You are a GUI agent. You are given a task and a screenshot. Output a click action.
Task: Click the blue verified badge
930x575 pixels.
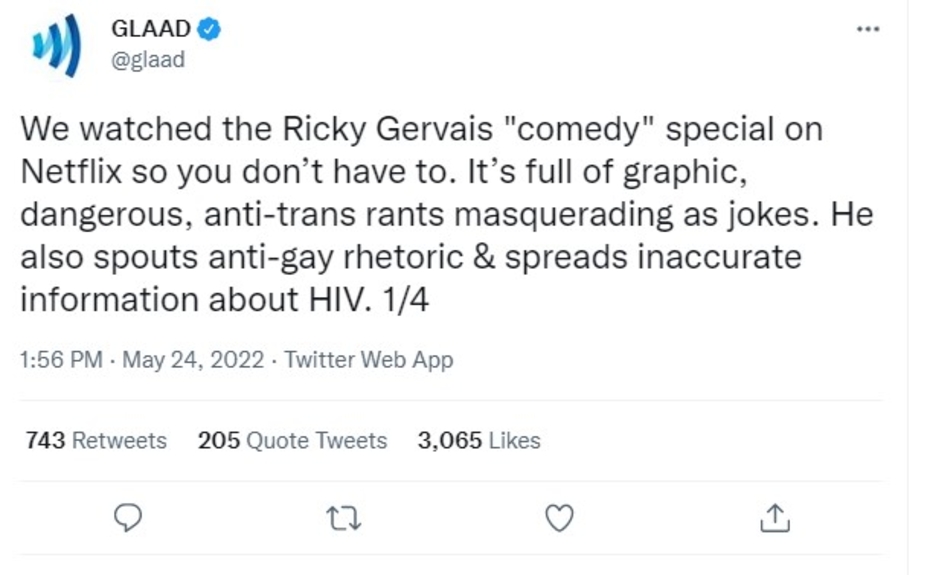(209, 30)
